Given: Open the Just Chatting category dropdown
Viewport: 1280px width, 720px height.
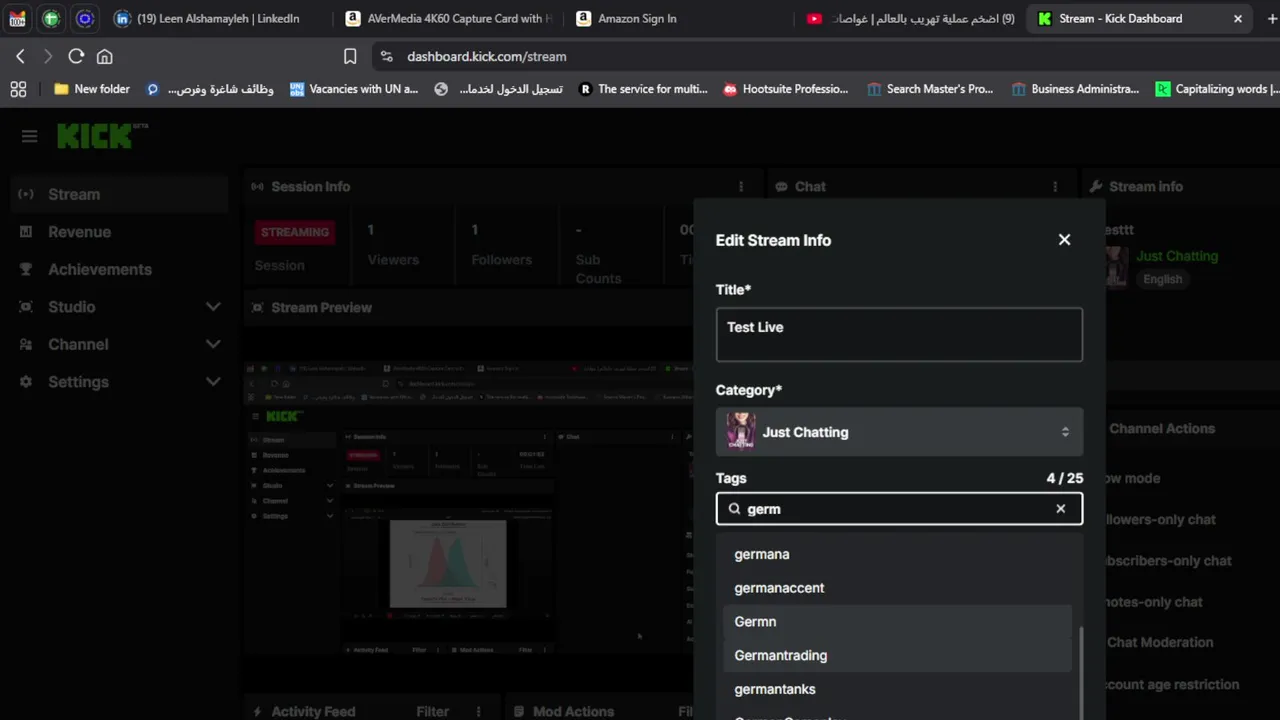Looking at the screenshot, I should coord(899,432).
